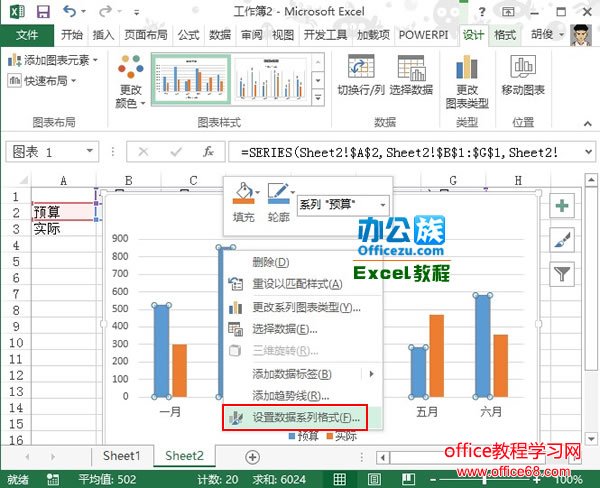Expand the chart styles gallery more arrow
Image resolution: width=600 pixels, height=488 pixels.
[318, 98]
